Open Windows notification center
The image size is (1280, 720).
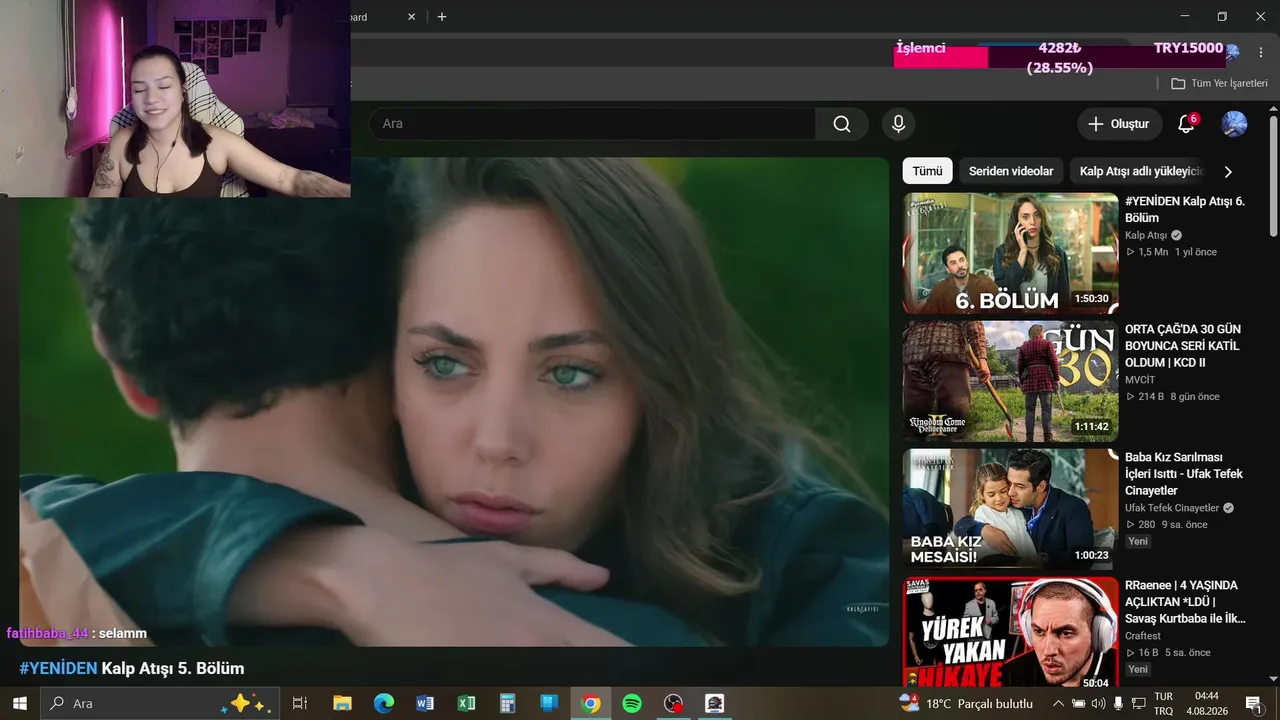(1253, 703)
